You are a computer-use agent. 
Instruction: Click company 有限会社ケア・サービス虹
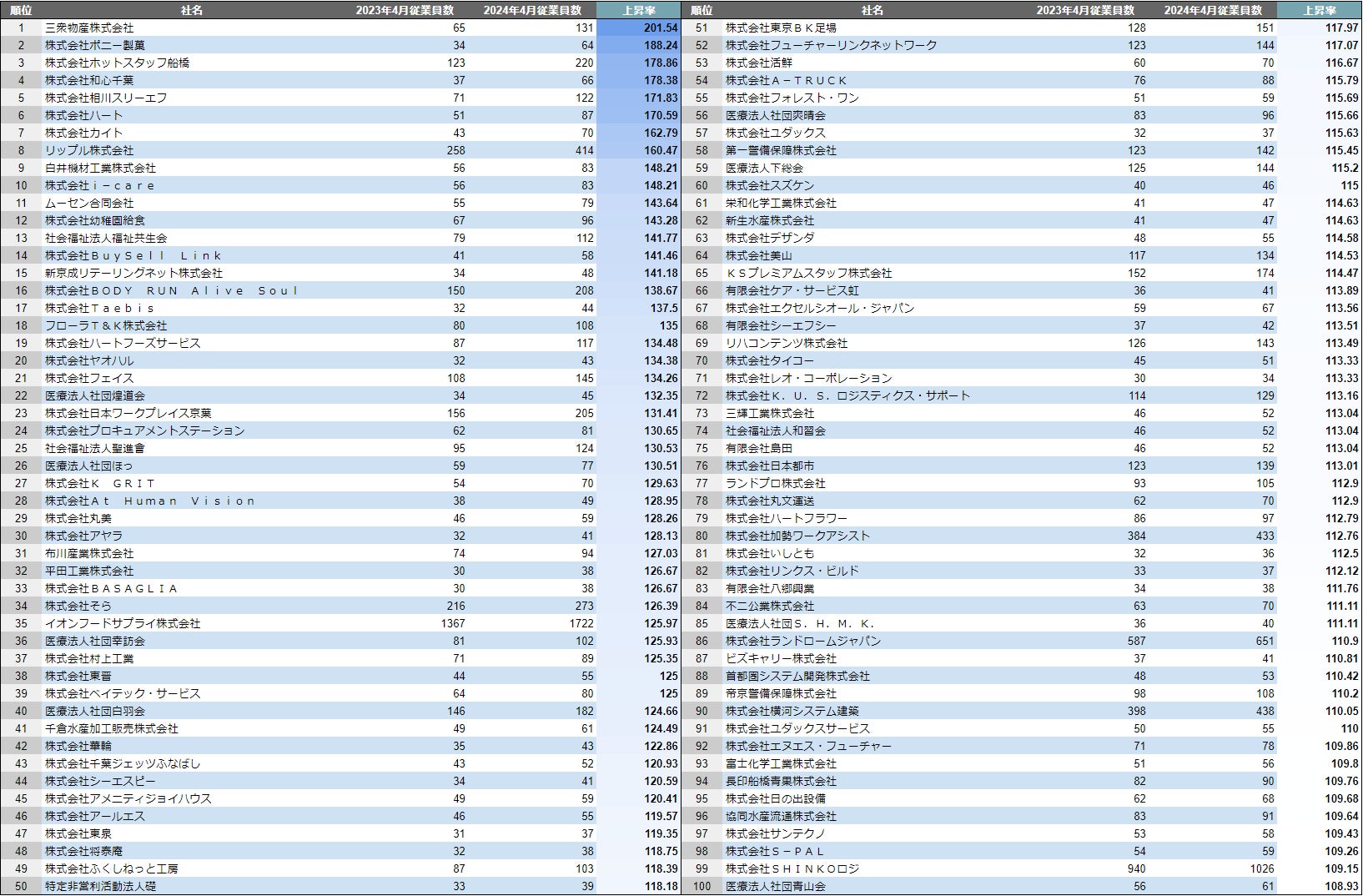point(873,290)
